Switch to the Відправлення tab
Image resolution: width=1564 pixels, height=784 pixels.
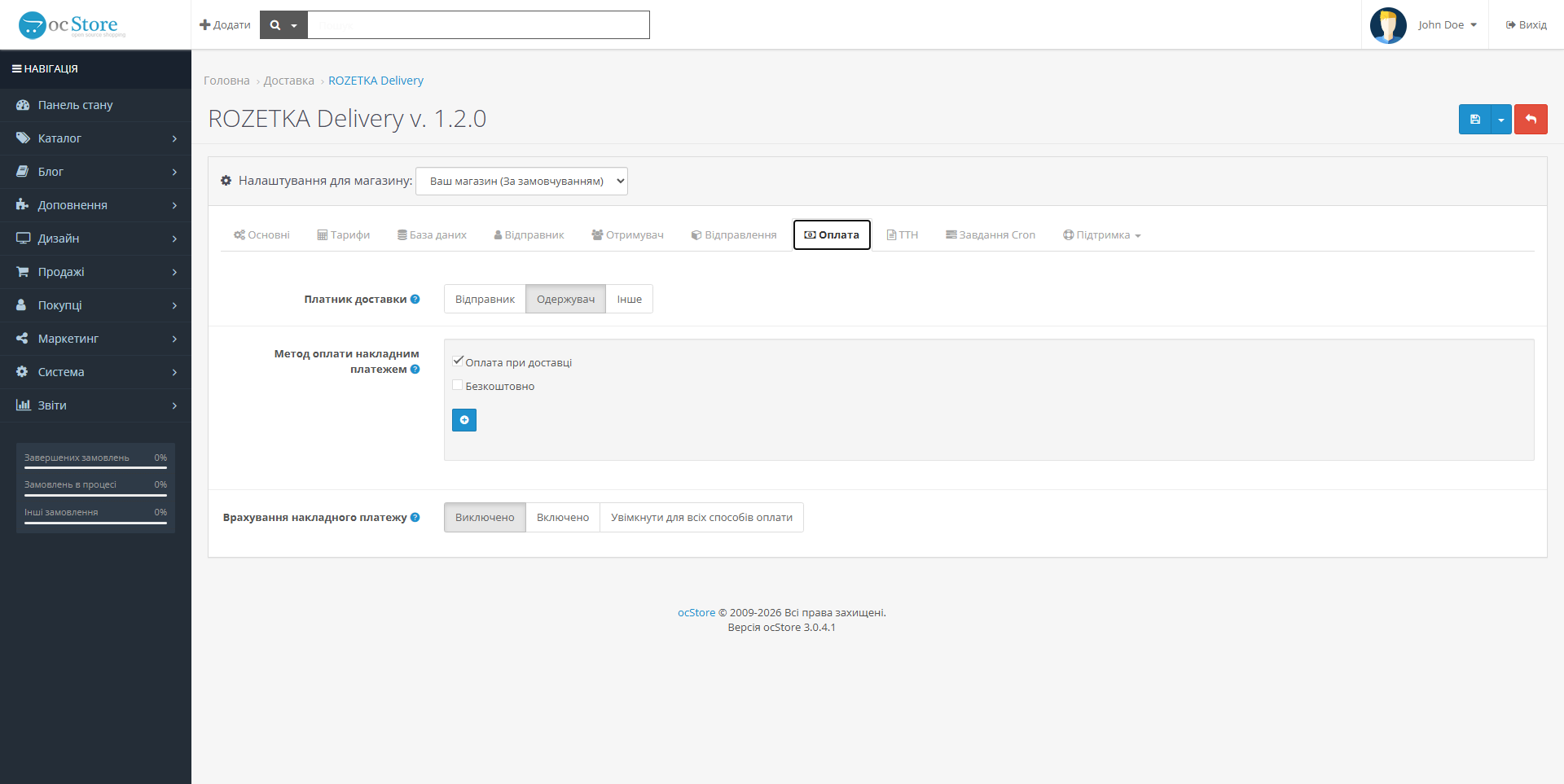(733, 234)
